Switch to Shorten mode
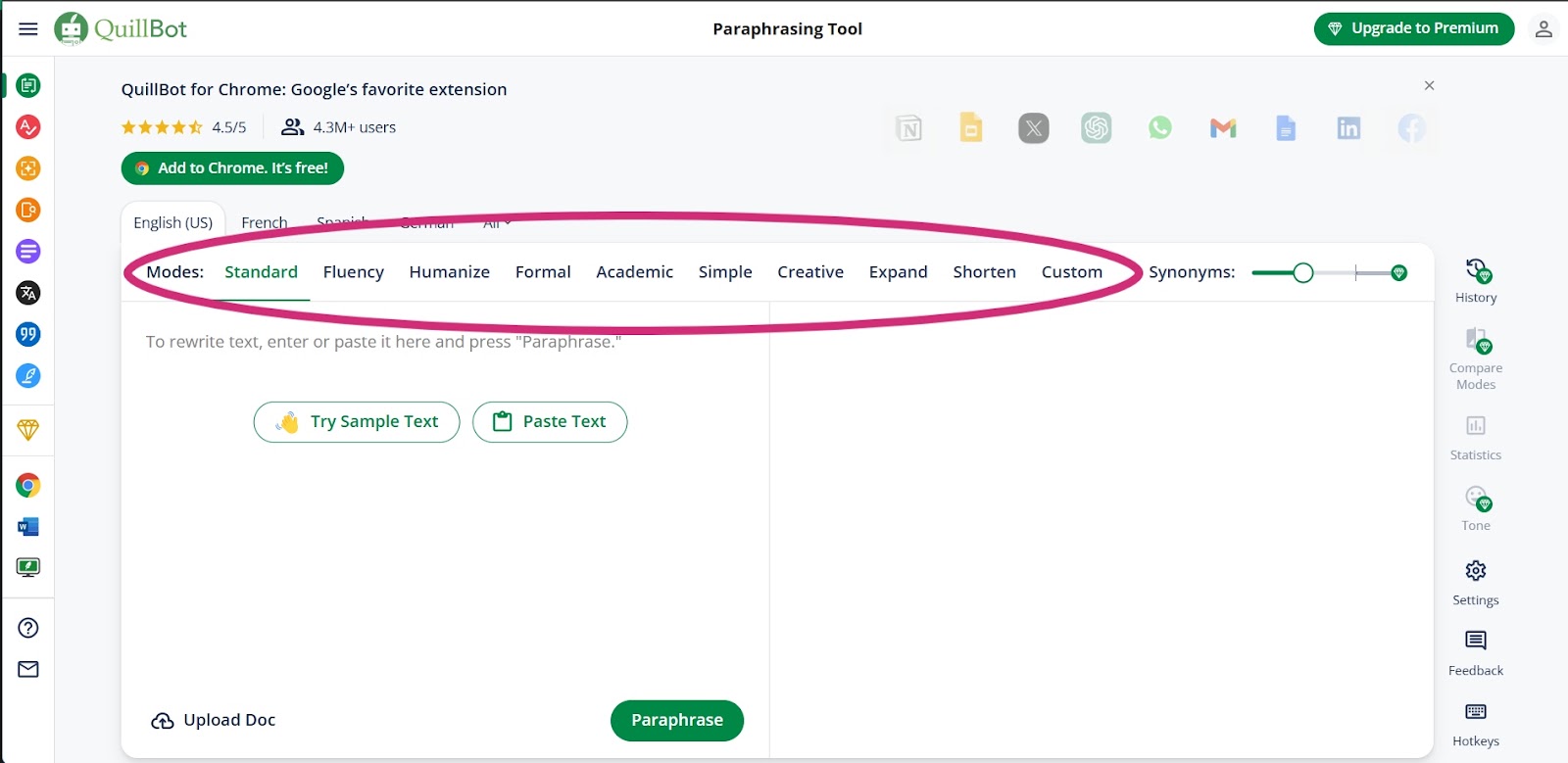Screen dimensions: 1568x763 coord(985,272)
